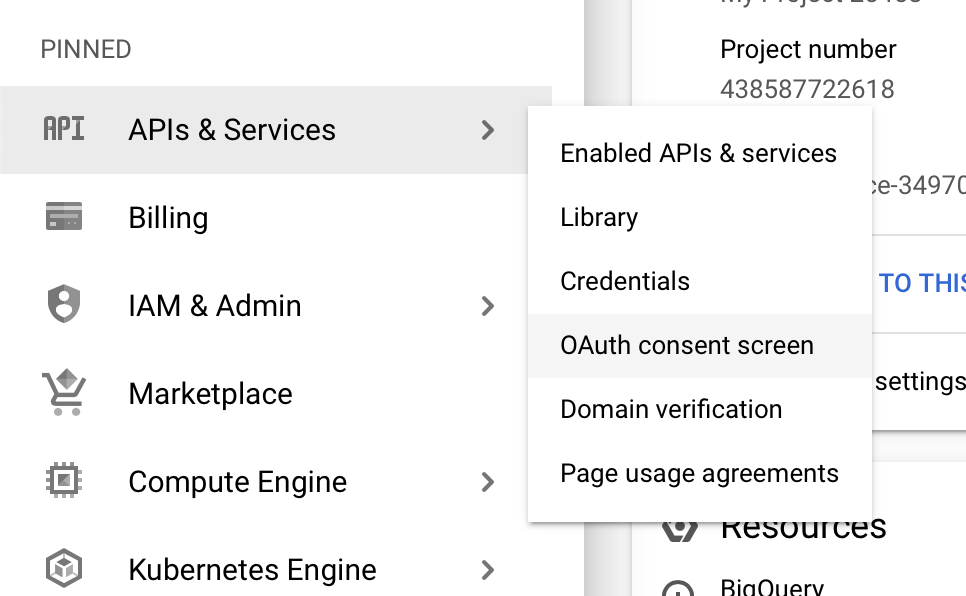The height and width of the screenshot is (596, 966).
Task: Click the Kubernetes Engine hexagon icon
Action: coord(64,569)
